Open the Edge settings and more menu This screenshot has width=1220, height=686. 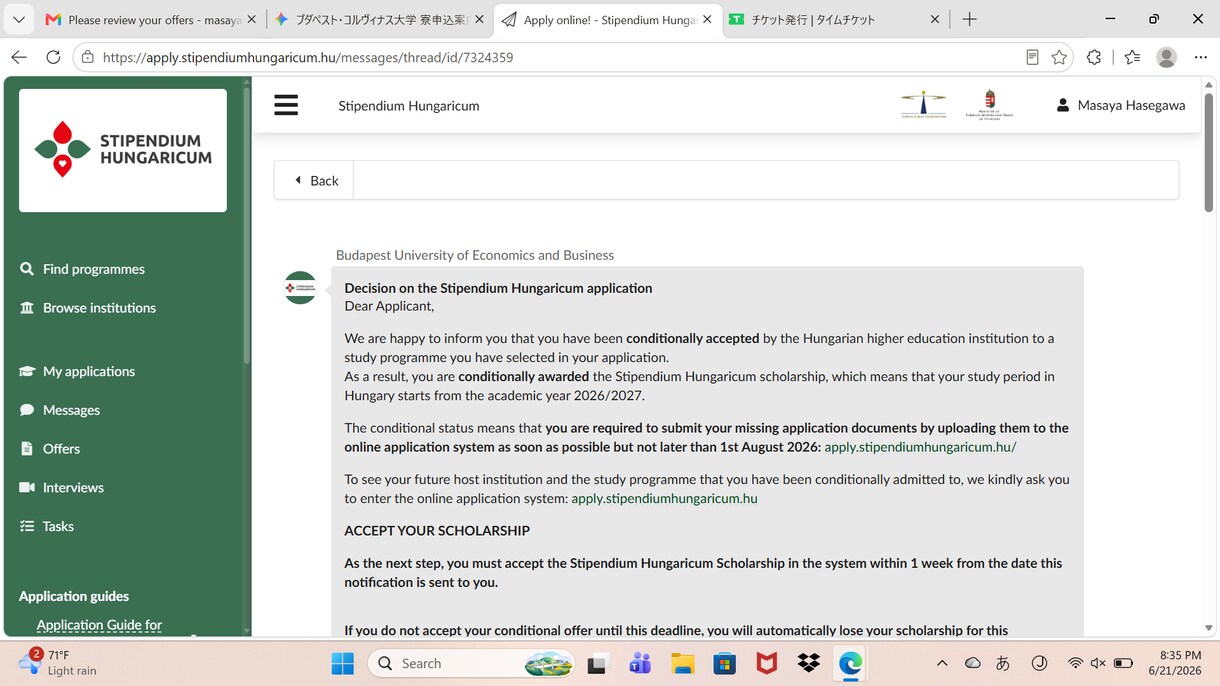click(1200, 57)
